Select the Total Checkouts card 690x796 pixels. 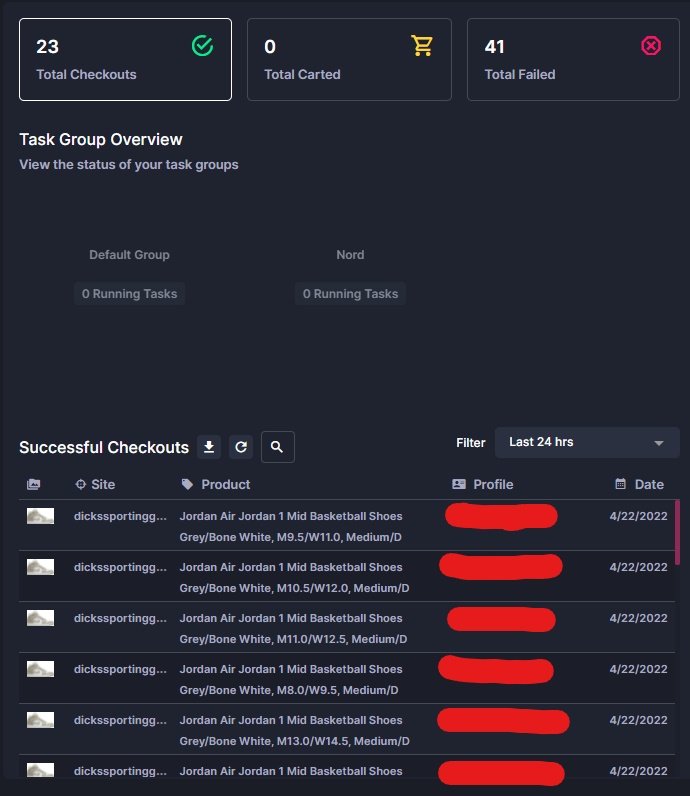coord(125,59)
